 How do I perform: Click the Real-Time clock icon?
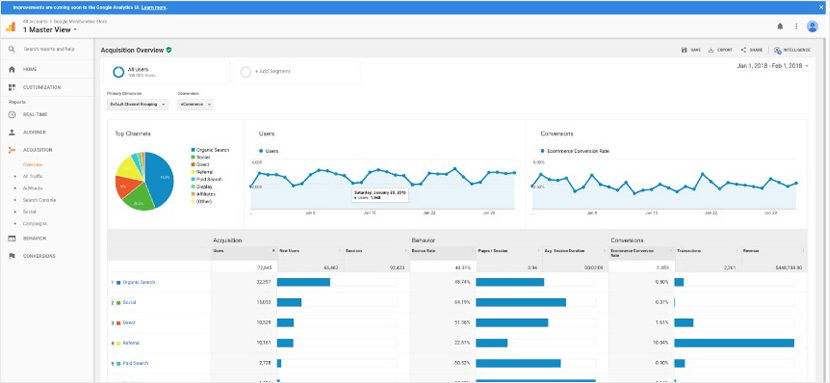point(12,114)
